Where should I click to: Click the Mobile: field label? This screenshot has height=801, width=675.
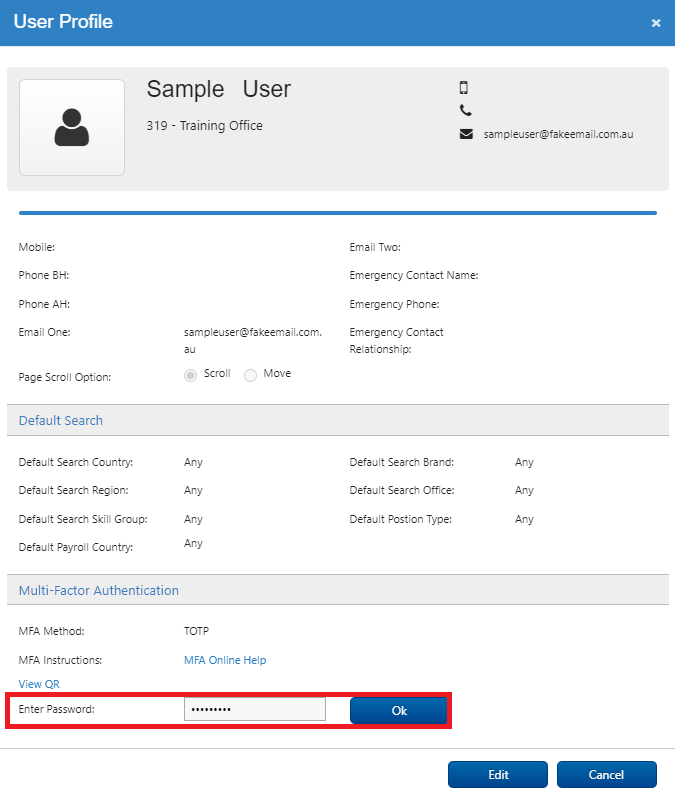pos(37,247)
